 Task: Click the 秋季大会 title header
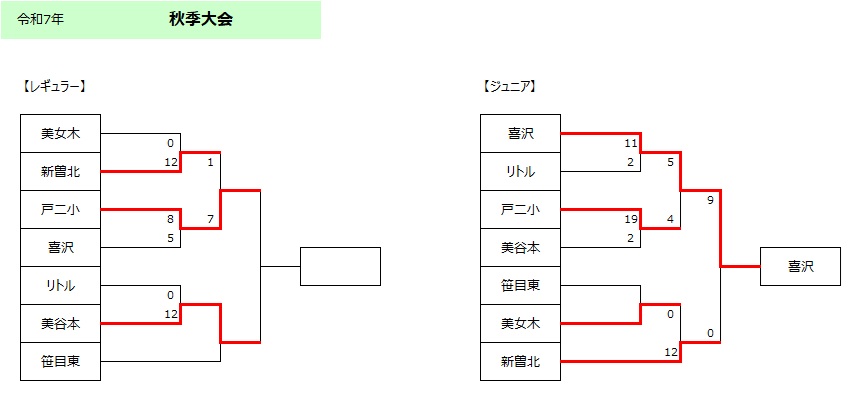(201, 19)
